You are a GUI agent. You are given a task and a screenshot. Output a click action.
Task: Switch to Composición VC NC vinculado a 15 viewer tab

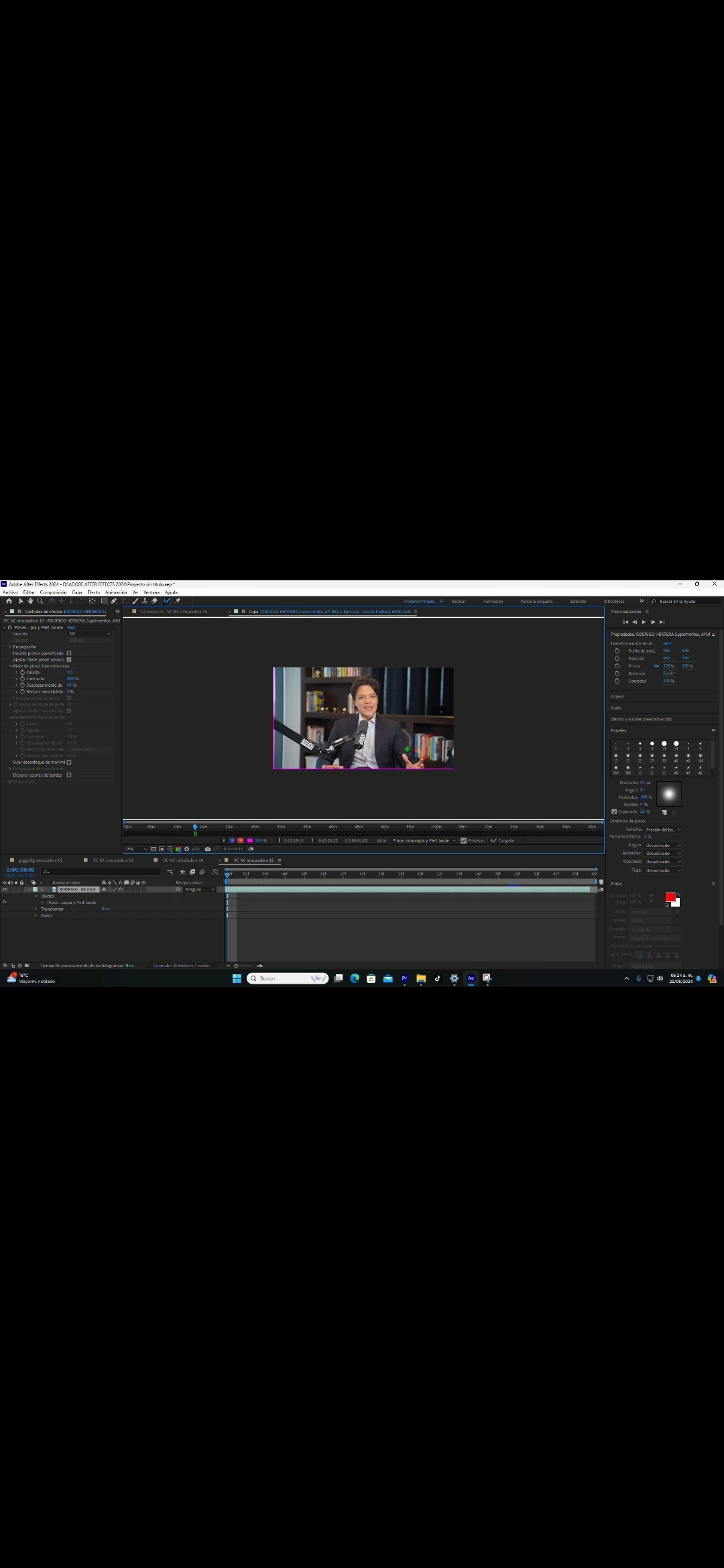174,612
